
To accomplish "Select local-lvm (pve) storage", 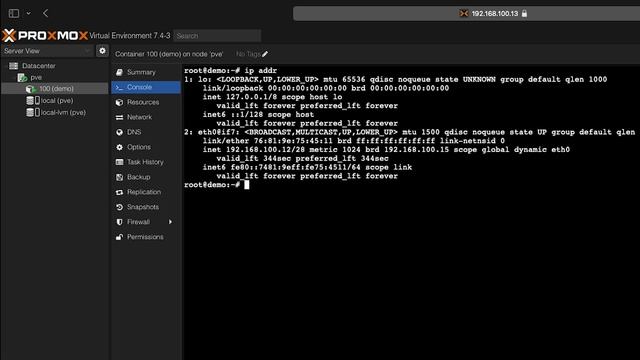I will 63,112.
